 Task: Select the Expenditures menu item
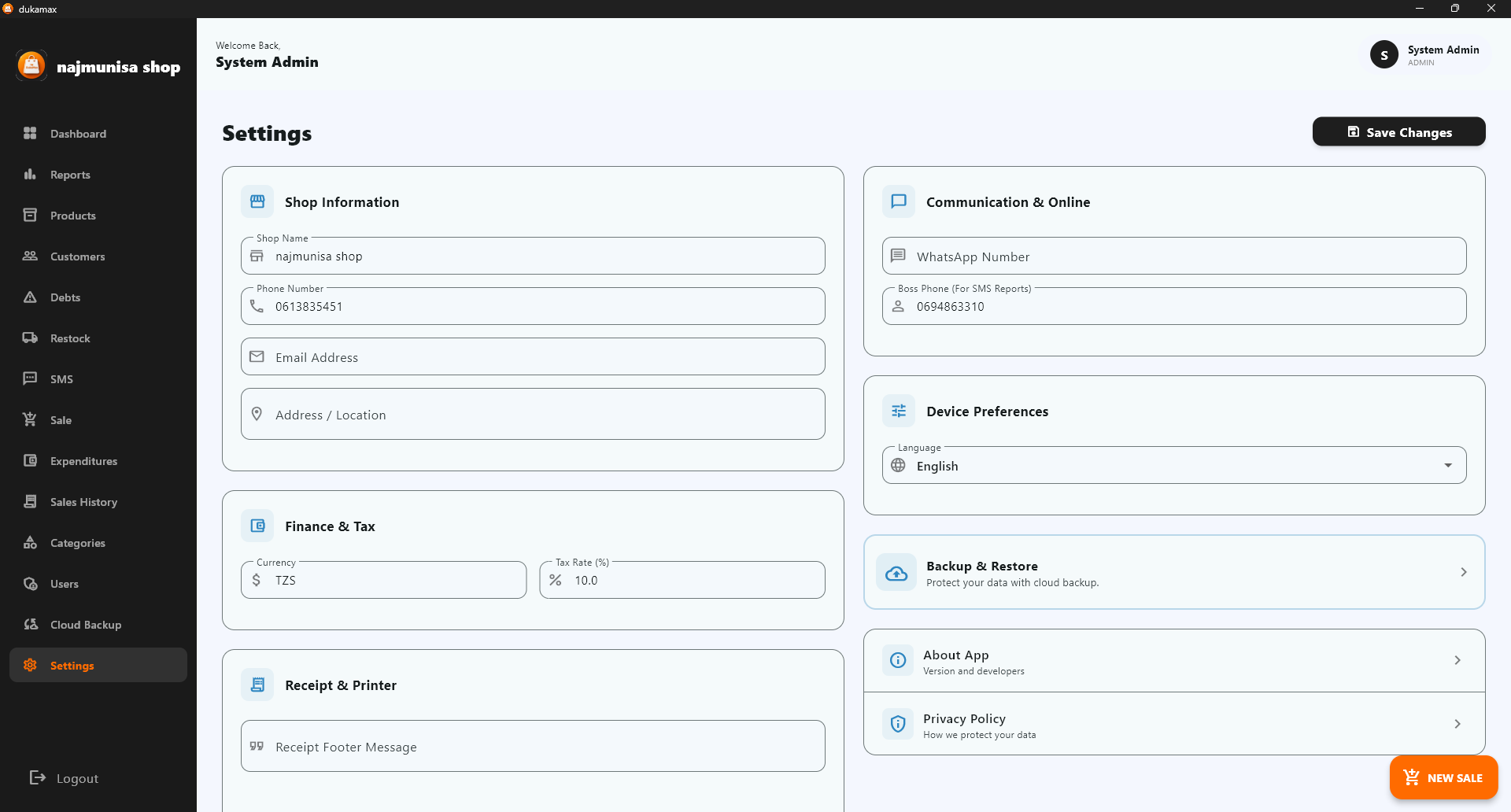click(98, 460)
